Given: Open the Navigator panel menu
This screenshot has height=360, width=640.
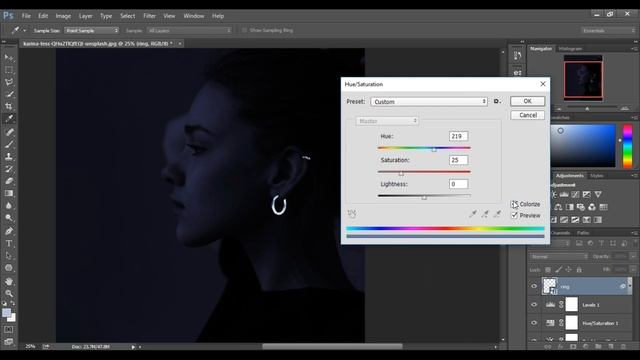Looking at the screenshot, I should (x=634, y=49).
